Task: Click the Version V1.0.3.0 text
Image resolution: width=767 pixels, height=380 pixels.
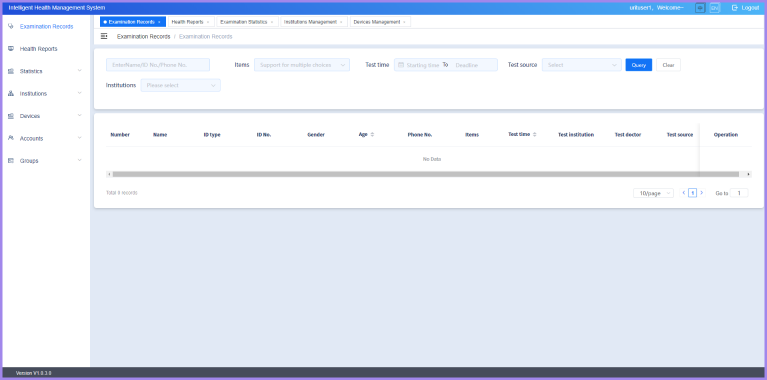Action: point(33,373)
